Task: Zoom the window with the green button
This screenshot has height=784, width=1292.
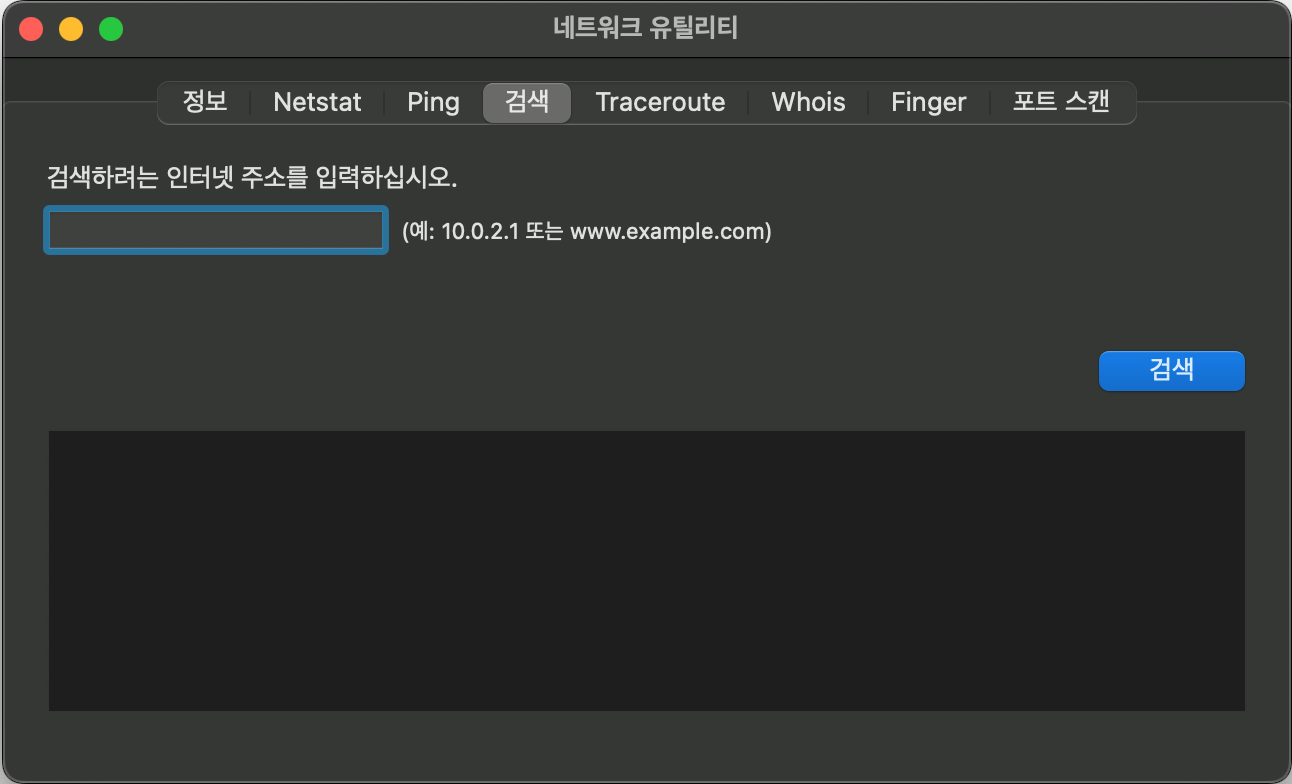Action: tap(111, 29)
